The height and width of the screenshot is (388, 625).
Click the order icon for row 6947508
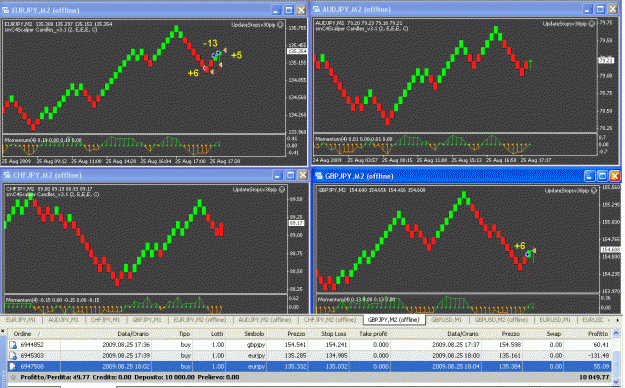[13, 366]
